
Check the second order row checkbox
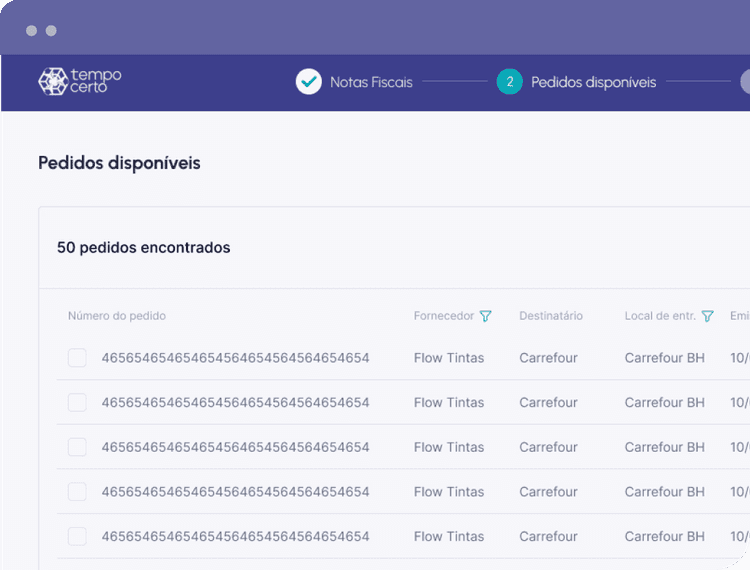click(x=77, y=403)
